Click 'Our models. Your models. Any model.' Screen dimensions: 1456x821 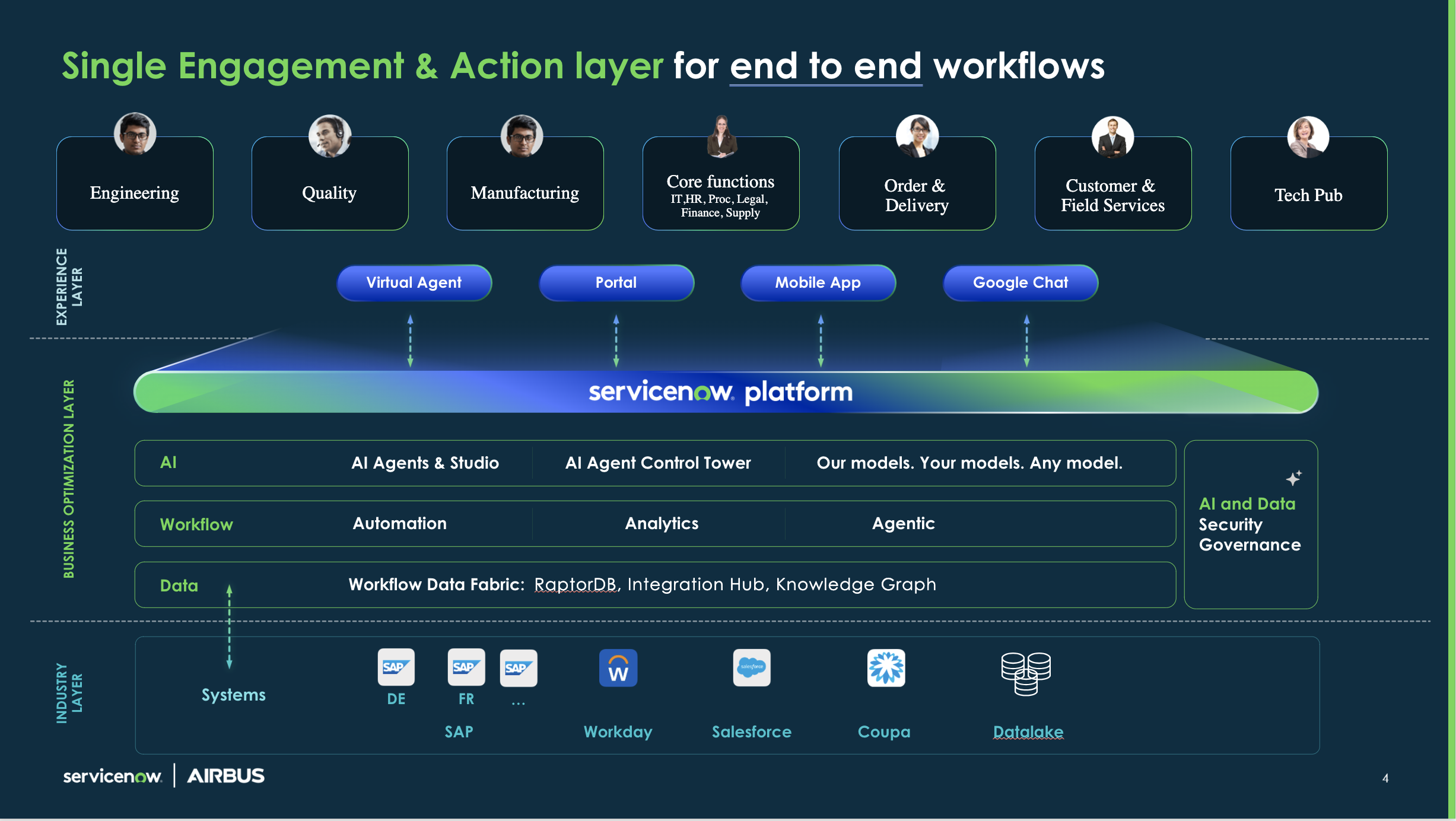[x=969, y=463]
